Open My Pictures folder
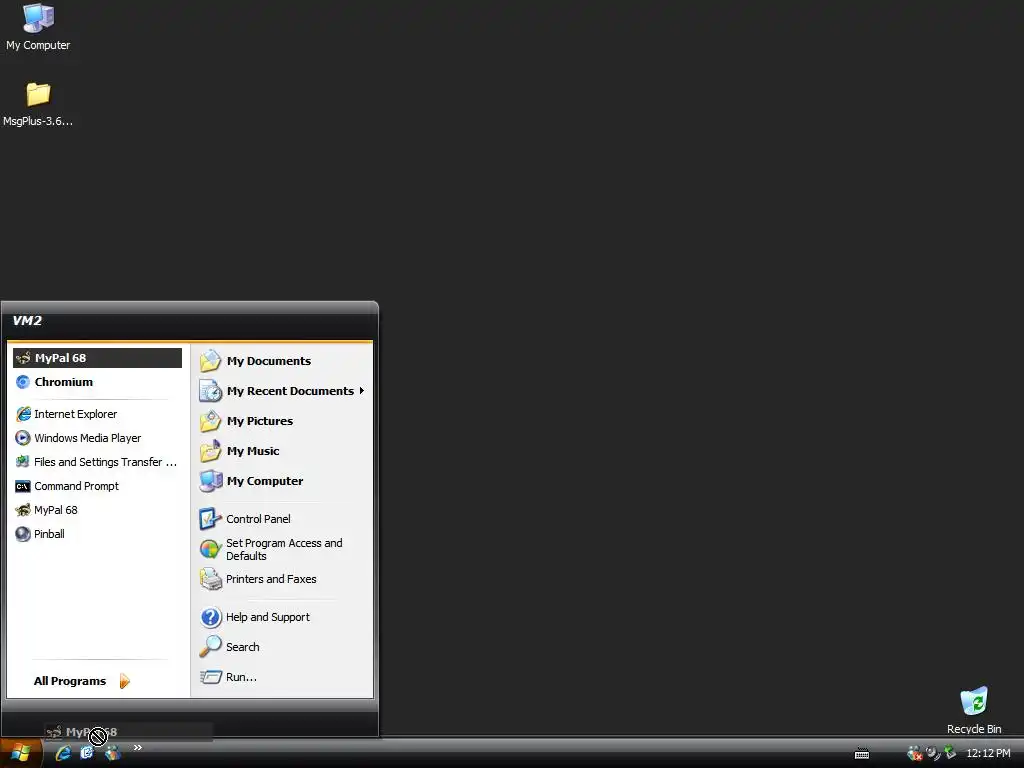Screen dimensions: 1024x768 [x=282, y=421]
